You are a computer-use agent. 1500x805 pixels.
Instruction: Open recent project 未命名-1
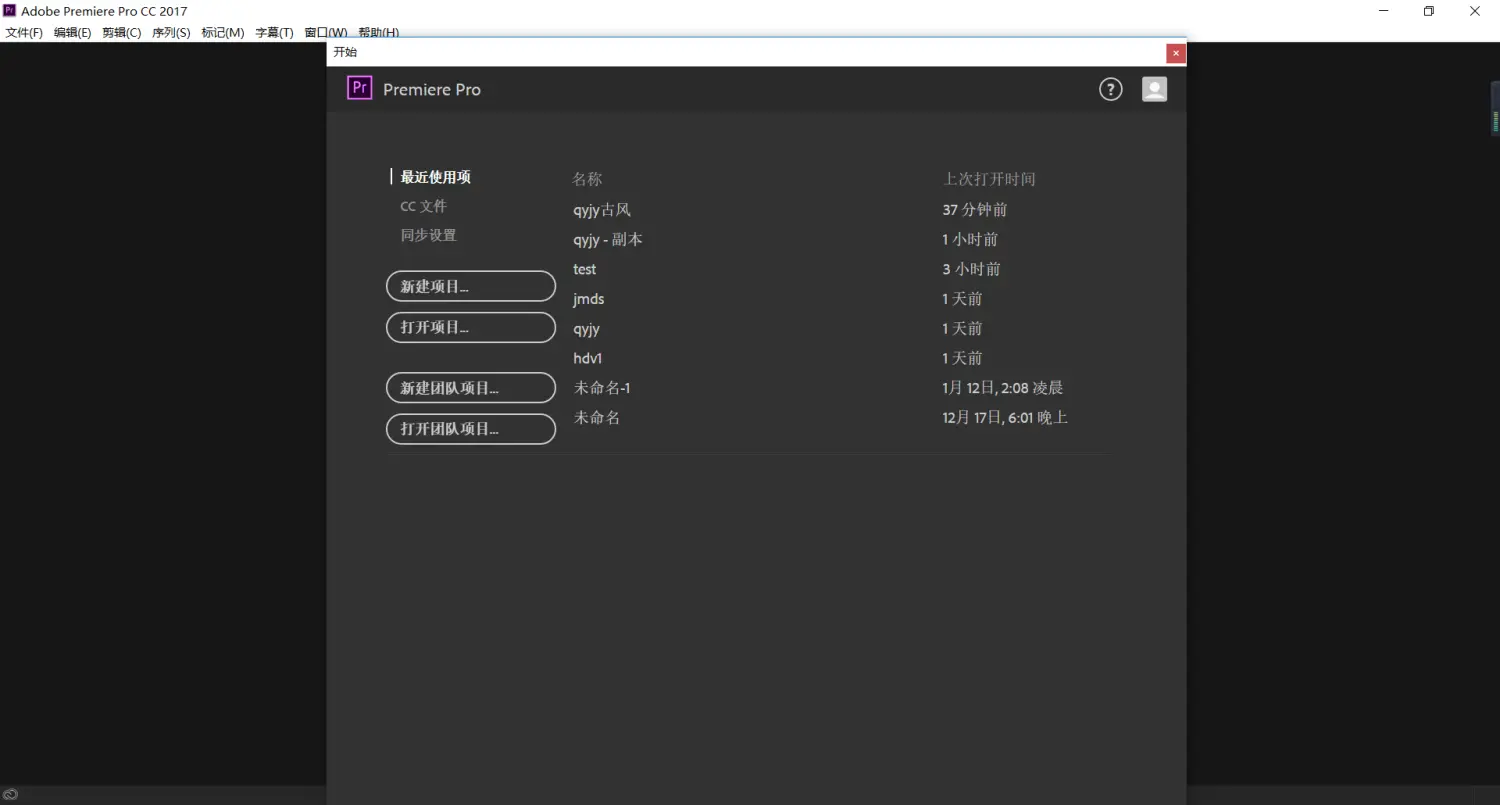(x=602, y=388)
